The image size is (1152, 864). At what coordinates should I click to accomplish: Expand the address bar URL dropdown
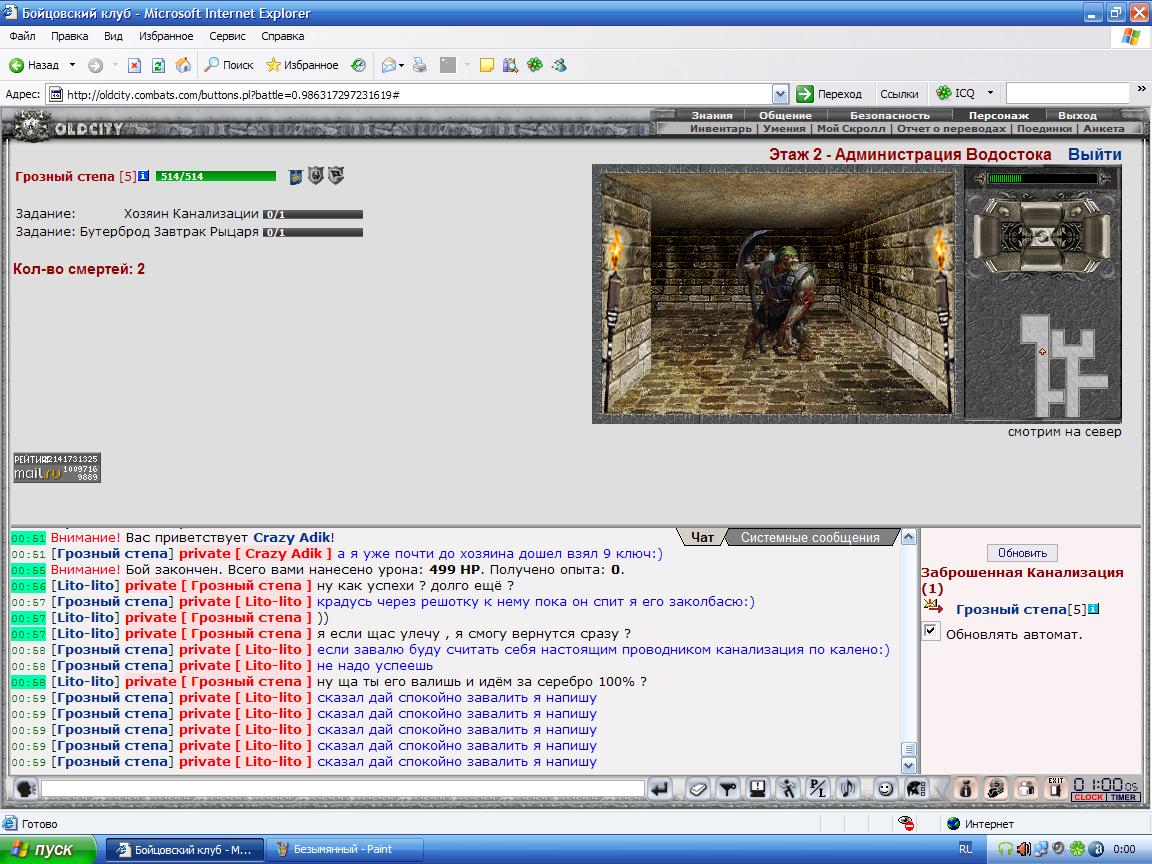780,94
